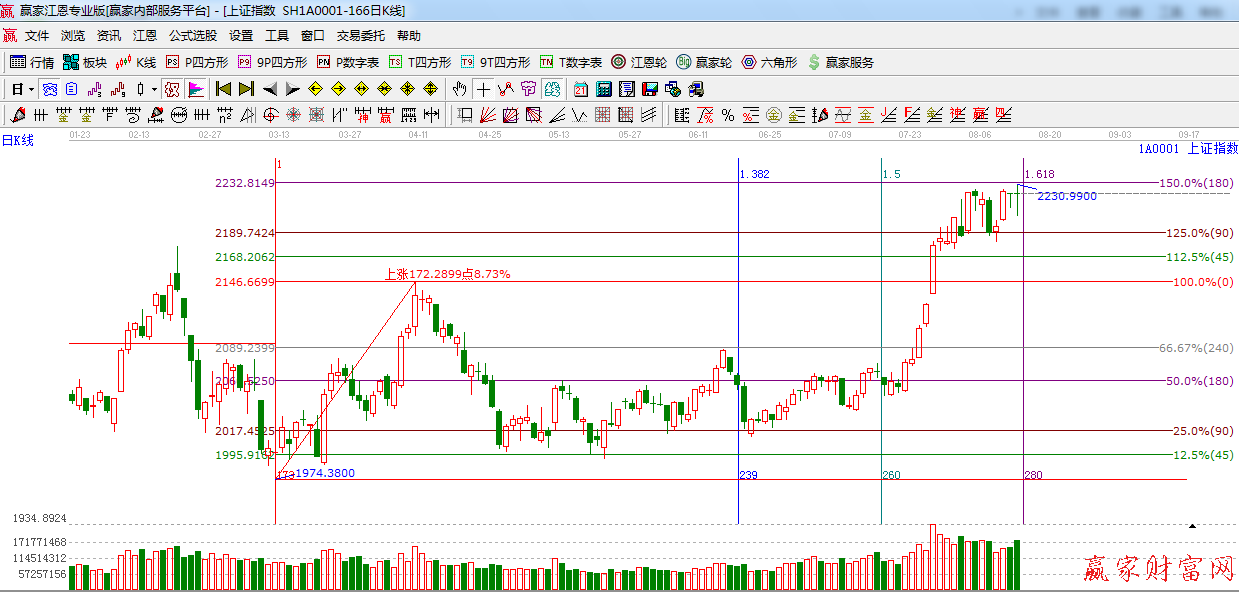Screen dimensions: 1239x593
Task: Toggle the crosshair cursor button
Action: tap(483, 89)
